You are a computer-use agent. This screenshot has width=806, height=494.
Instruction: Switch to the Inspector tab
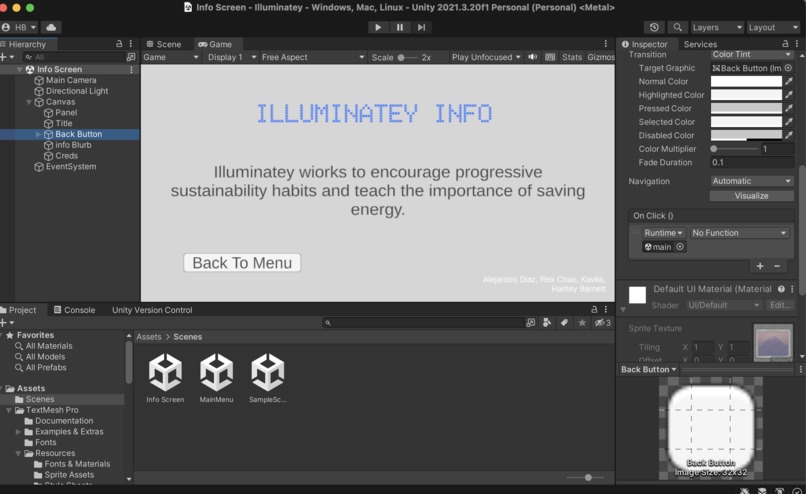[645, 44]
